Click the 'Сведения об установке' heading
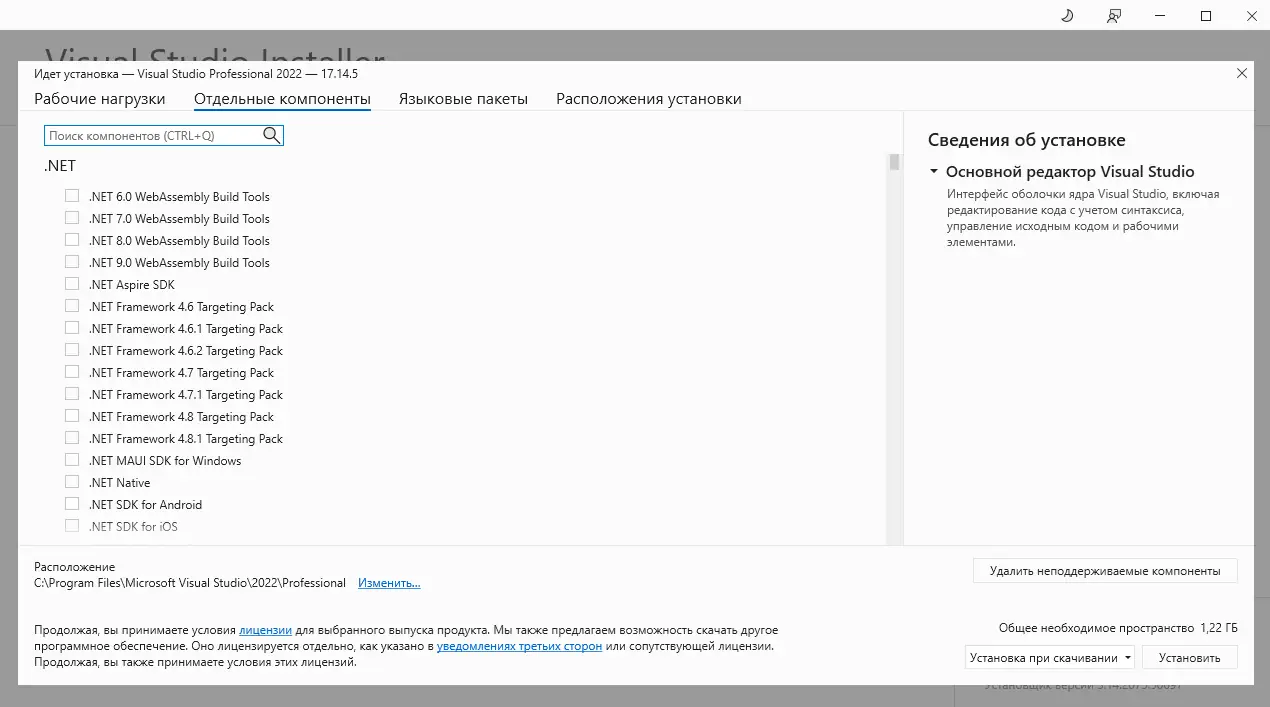Image resolution: width=1270 pixels, height=707 pixels. [1026, 140]
